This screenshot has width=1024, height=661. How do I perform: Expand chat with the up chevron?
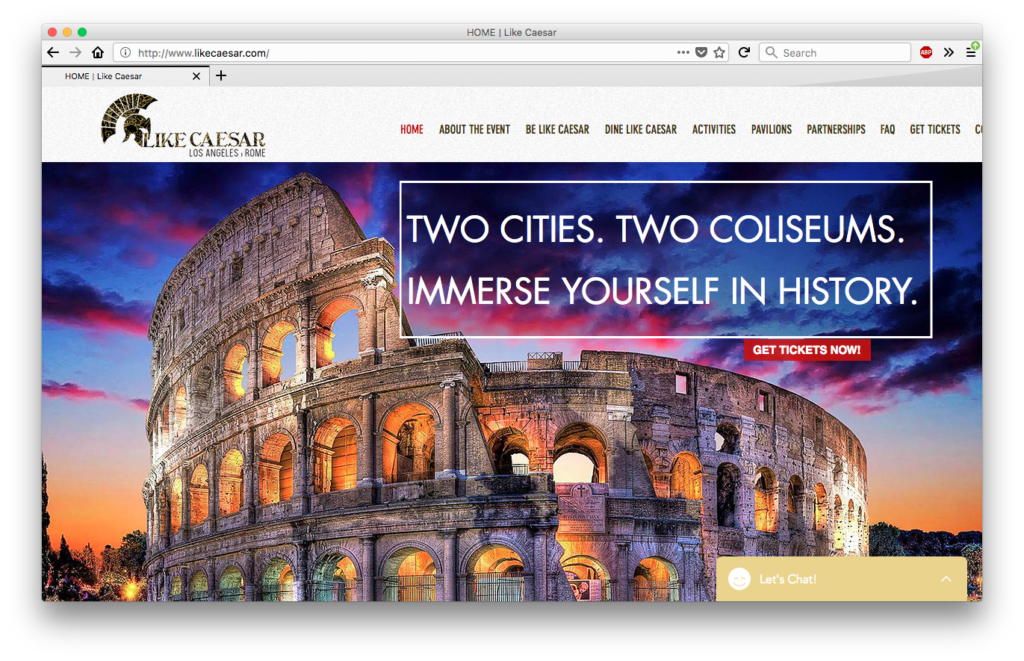click(946, 579)
